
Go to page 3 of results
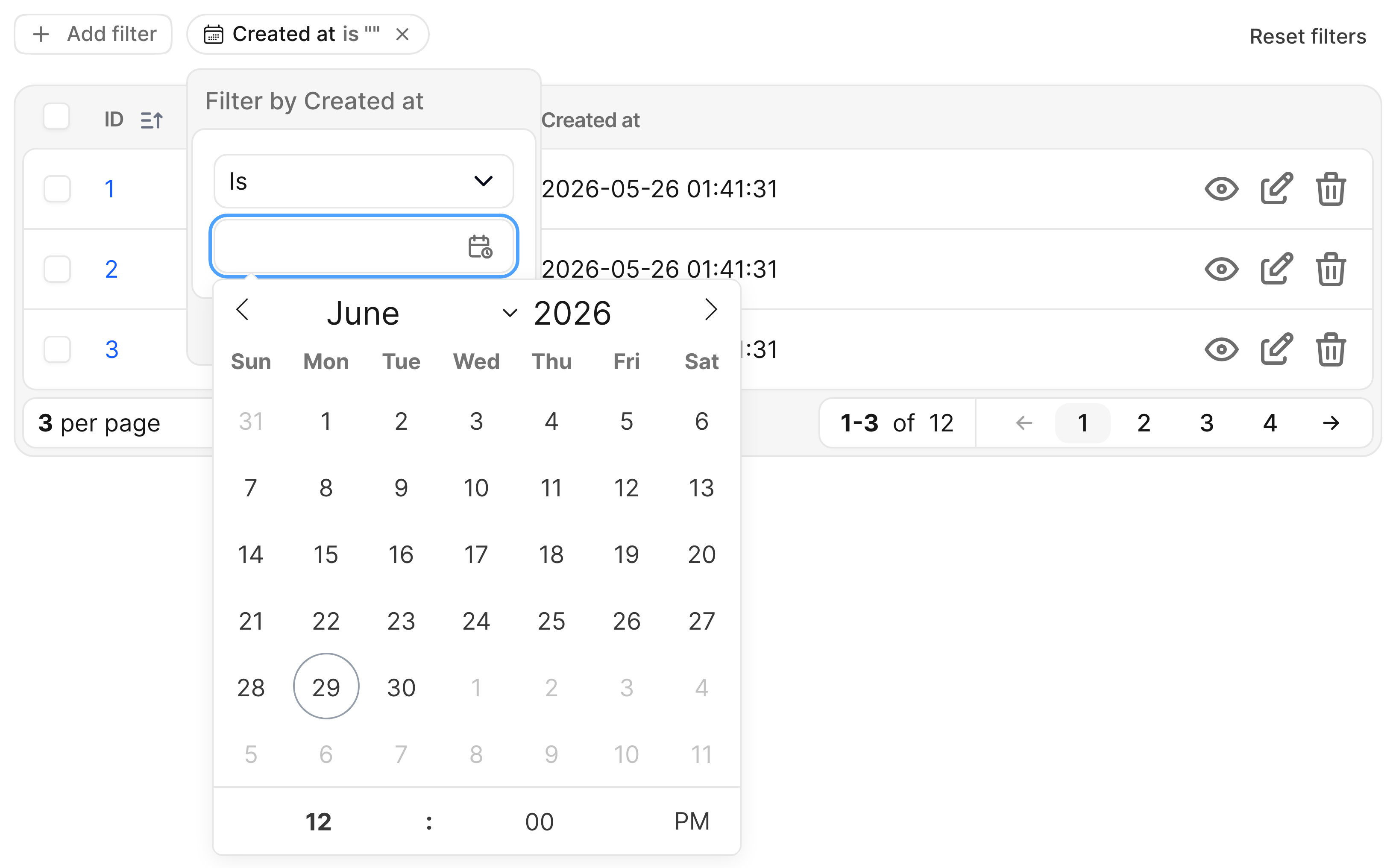point(1207,423)
